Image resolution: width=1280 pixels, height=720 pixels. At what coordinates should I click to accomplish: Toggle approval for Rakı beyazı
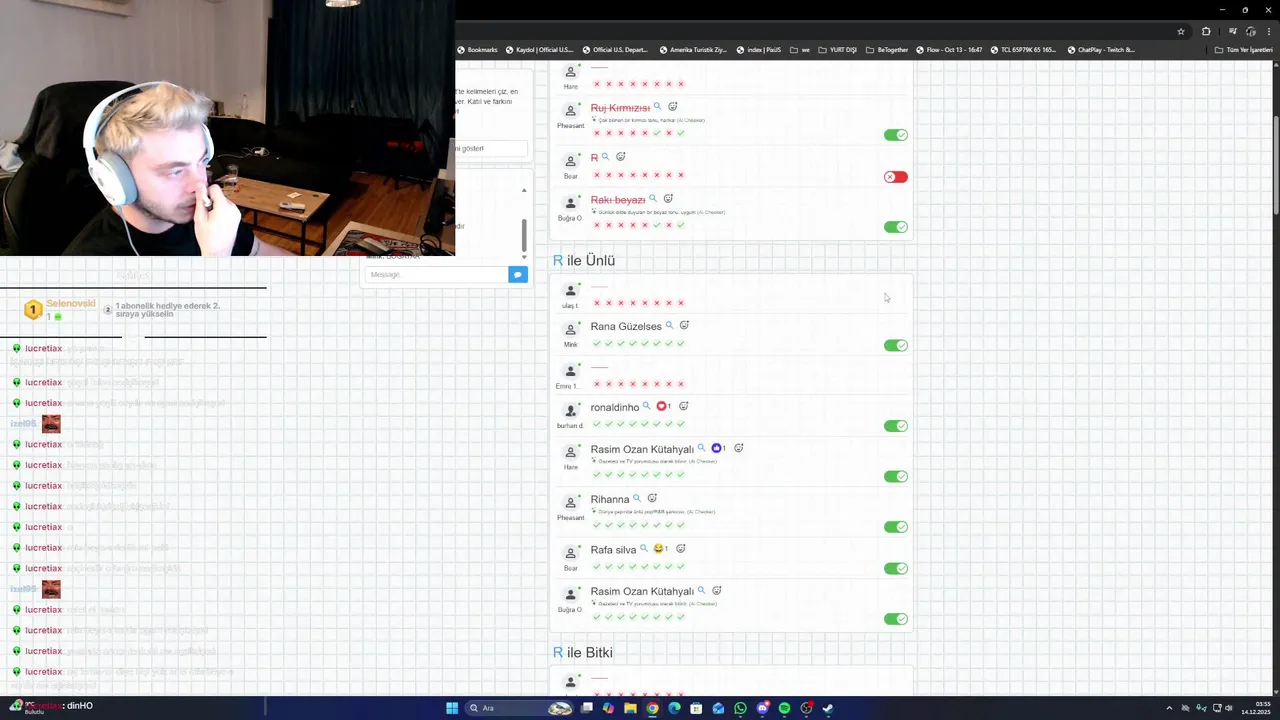pos(896,227)
